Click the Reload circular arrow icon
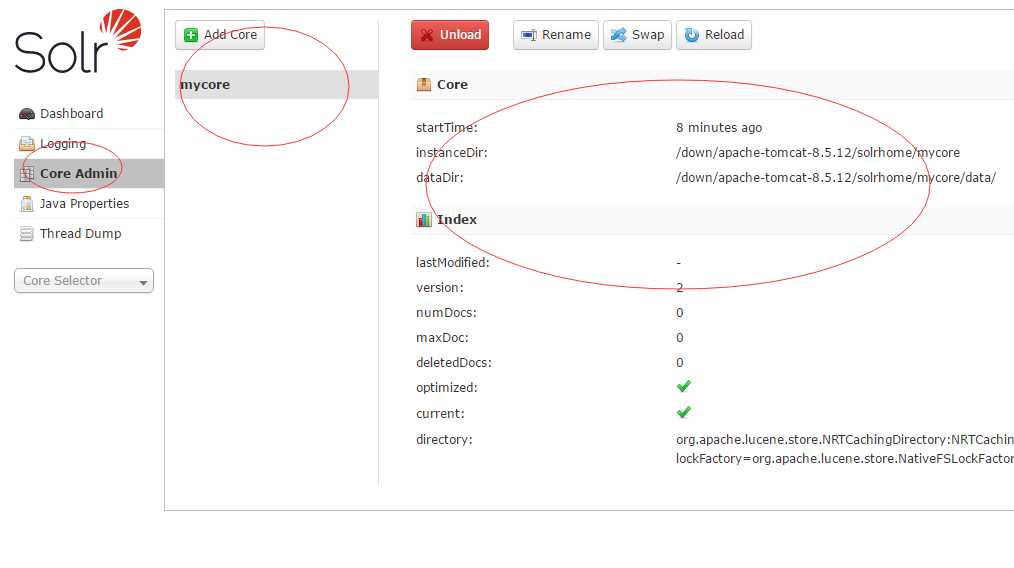Image resolution: width=1014 pixels, height=568 pixels. click(691, 35)
